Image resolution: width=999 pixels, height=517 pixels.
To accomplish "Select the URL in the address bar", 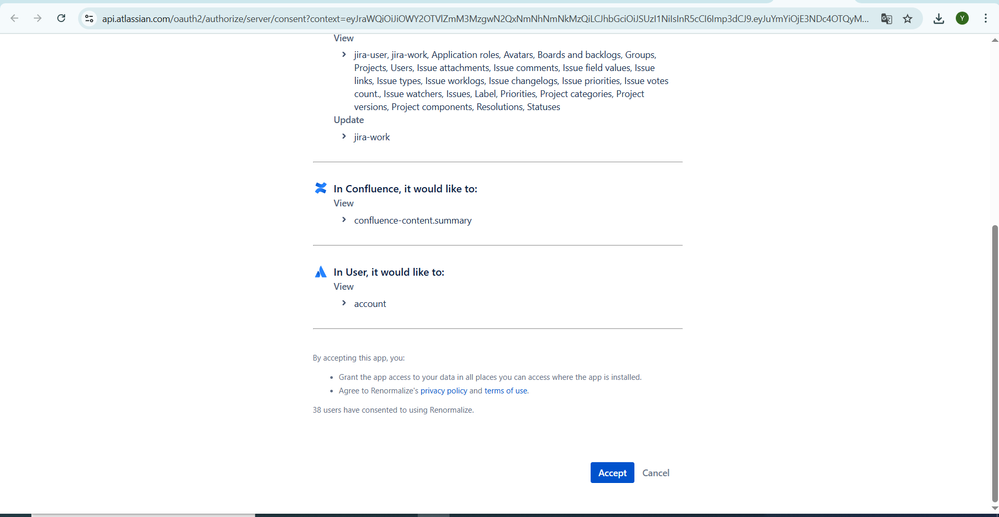I will click(485, 19).
